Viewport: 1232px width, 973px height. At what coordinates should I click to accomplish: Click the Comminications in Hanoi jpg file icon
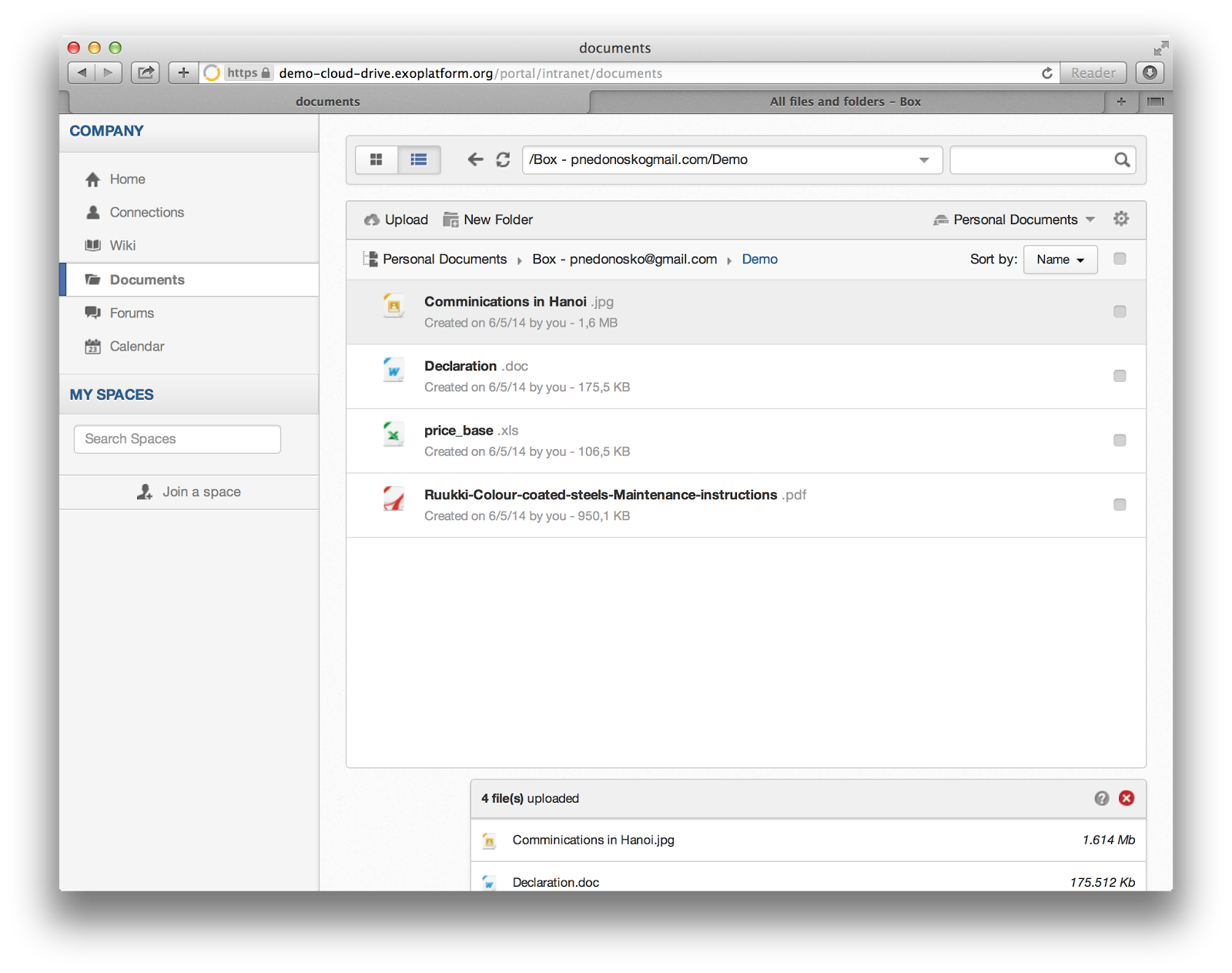click(x=393, y=305)
